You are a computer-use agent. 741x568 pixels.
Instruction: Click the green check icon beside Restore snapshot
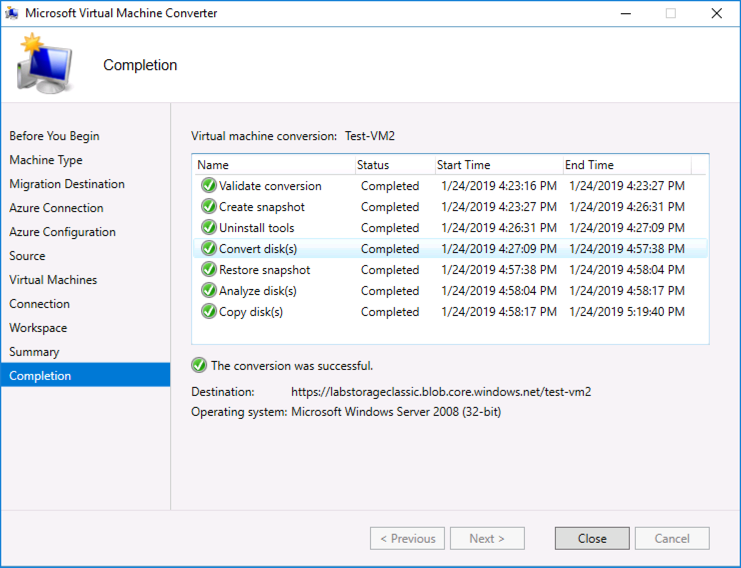point(208,269)
